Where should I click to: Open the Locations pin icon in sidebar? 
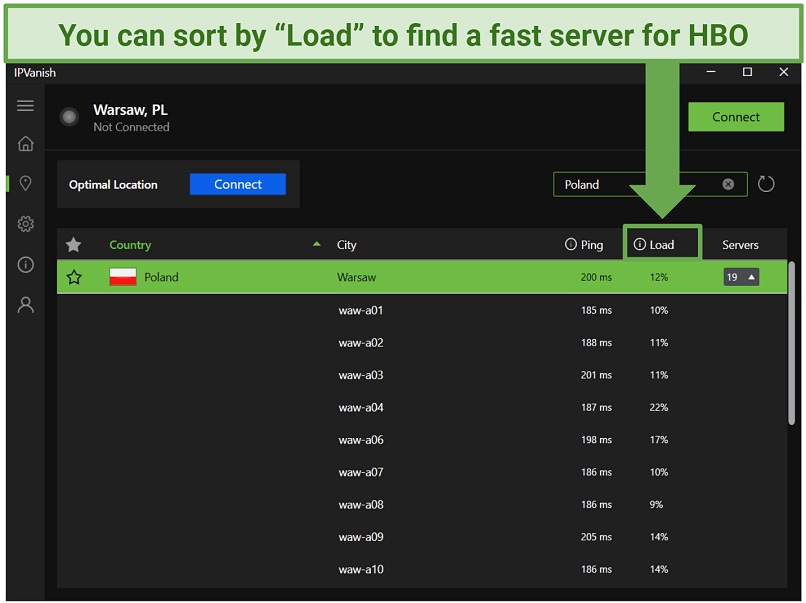coord(25,184)
